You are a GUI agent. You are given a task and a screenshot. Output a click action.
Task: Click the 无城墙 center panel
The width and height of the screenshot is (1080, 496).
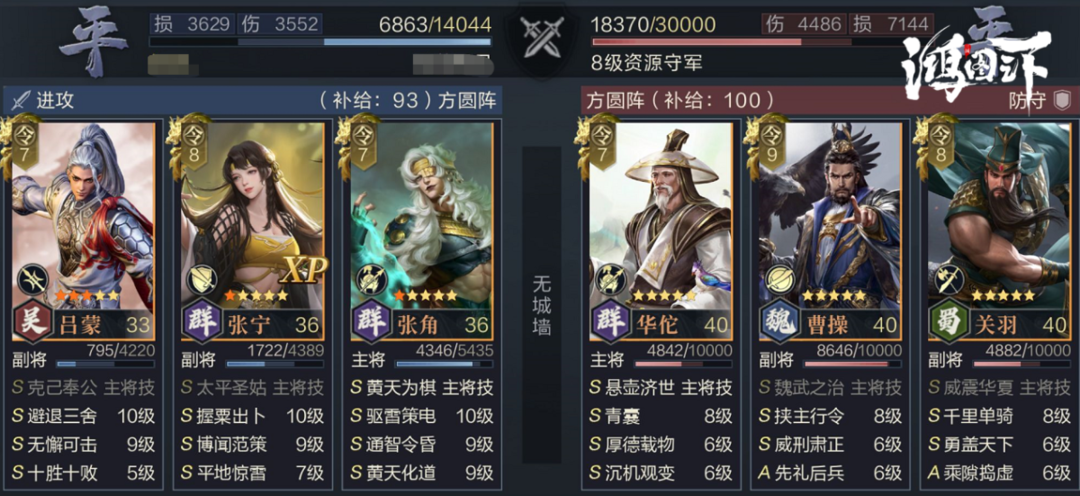coord(541,304)
